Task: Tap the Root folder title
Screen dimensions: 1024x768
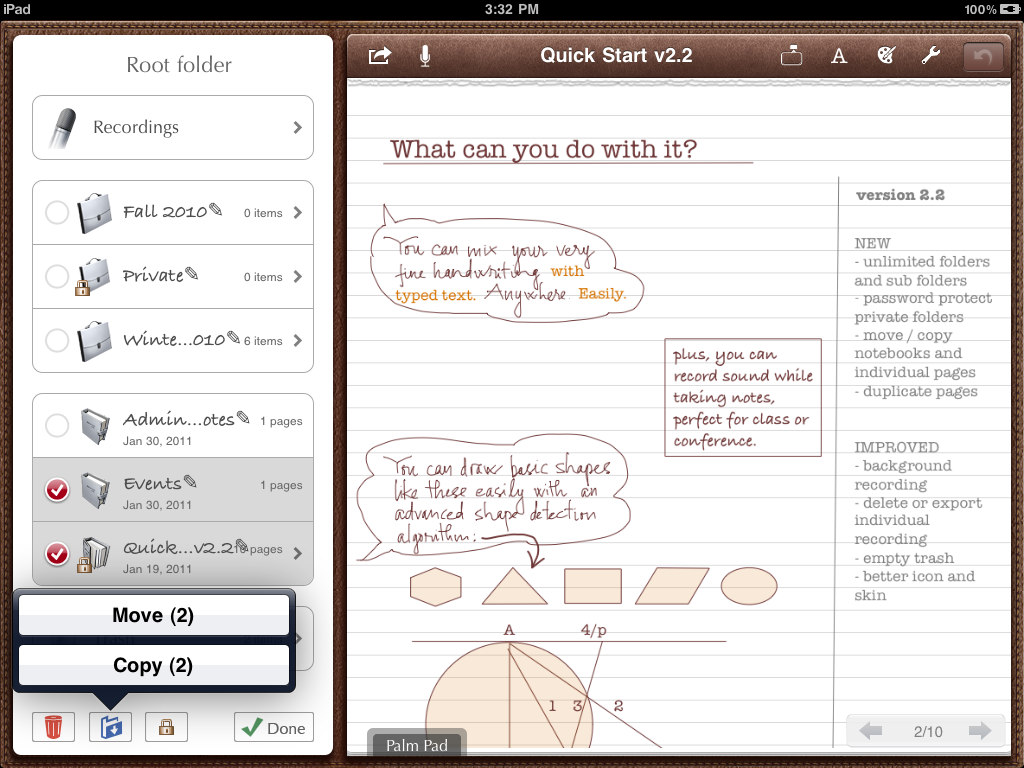Action: 179,65
